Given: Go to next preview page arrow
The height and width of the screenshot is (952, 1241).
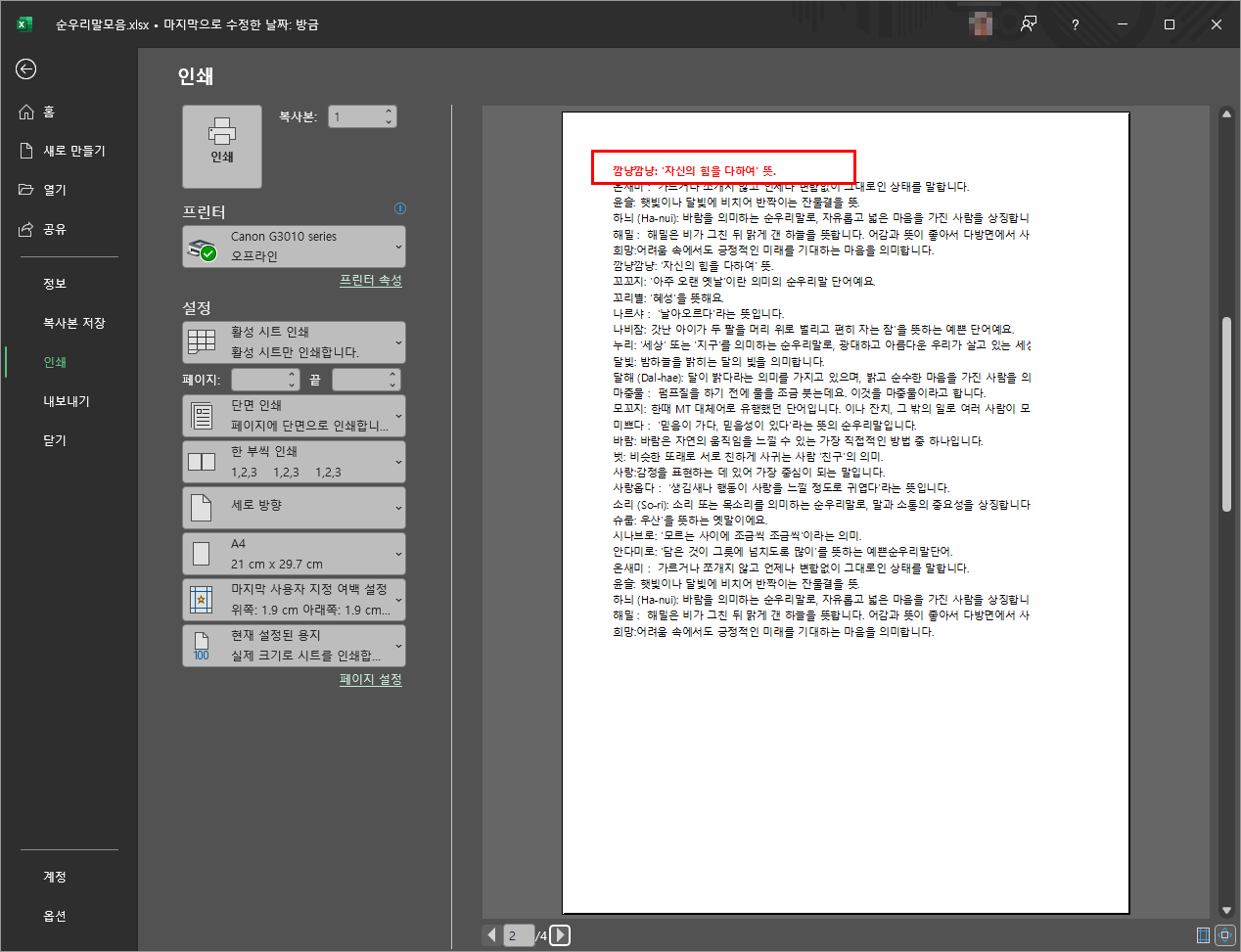Looking at the screenshot, I should pyautogui.click(x=560, y=935).
